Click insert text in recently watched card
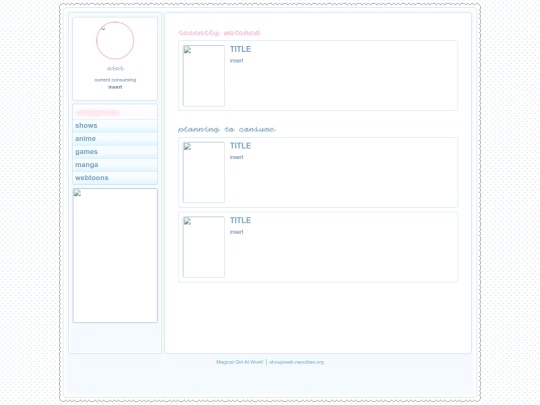540x405 pixels. [x=237, y=61]
